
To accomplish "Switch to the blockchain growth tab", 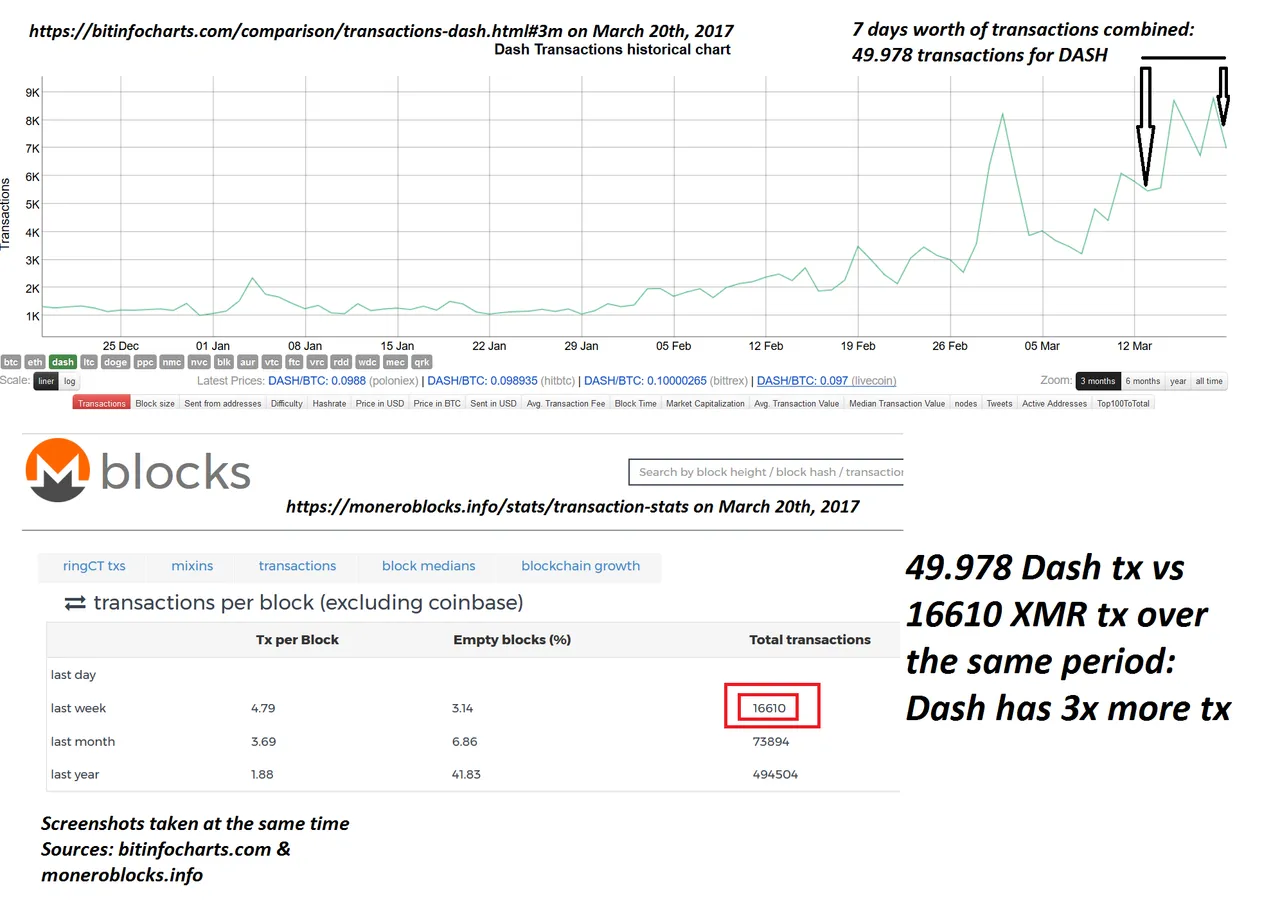I will click(x=580, y=566).
